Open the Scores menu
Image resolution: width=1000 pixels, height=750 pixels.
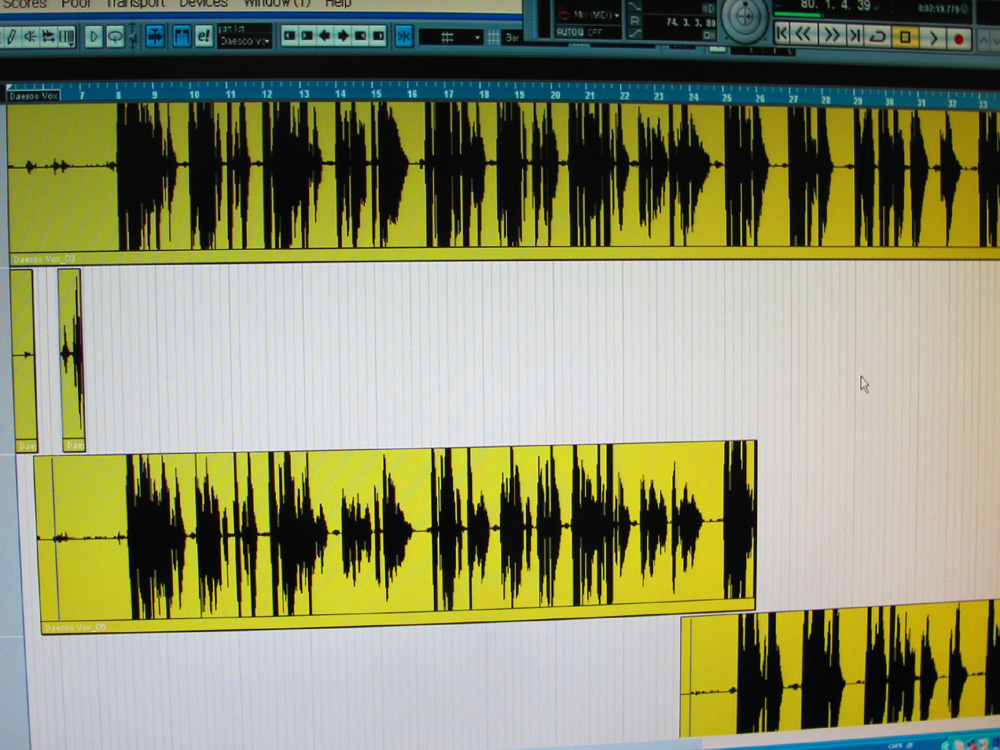point(24,4)
